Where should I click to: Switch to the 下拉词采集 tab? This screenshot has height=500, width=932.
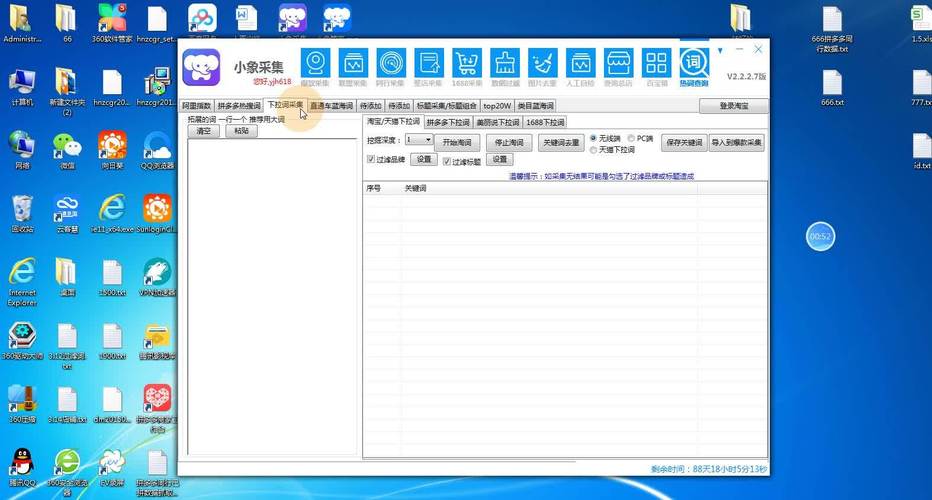click(285, 105)
